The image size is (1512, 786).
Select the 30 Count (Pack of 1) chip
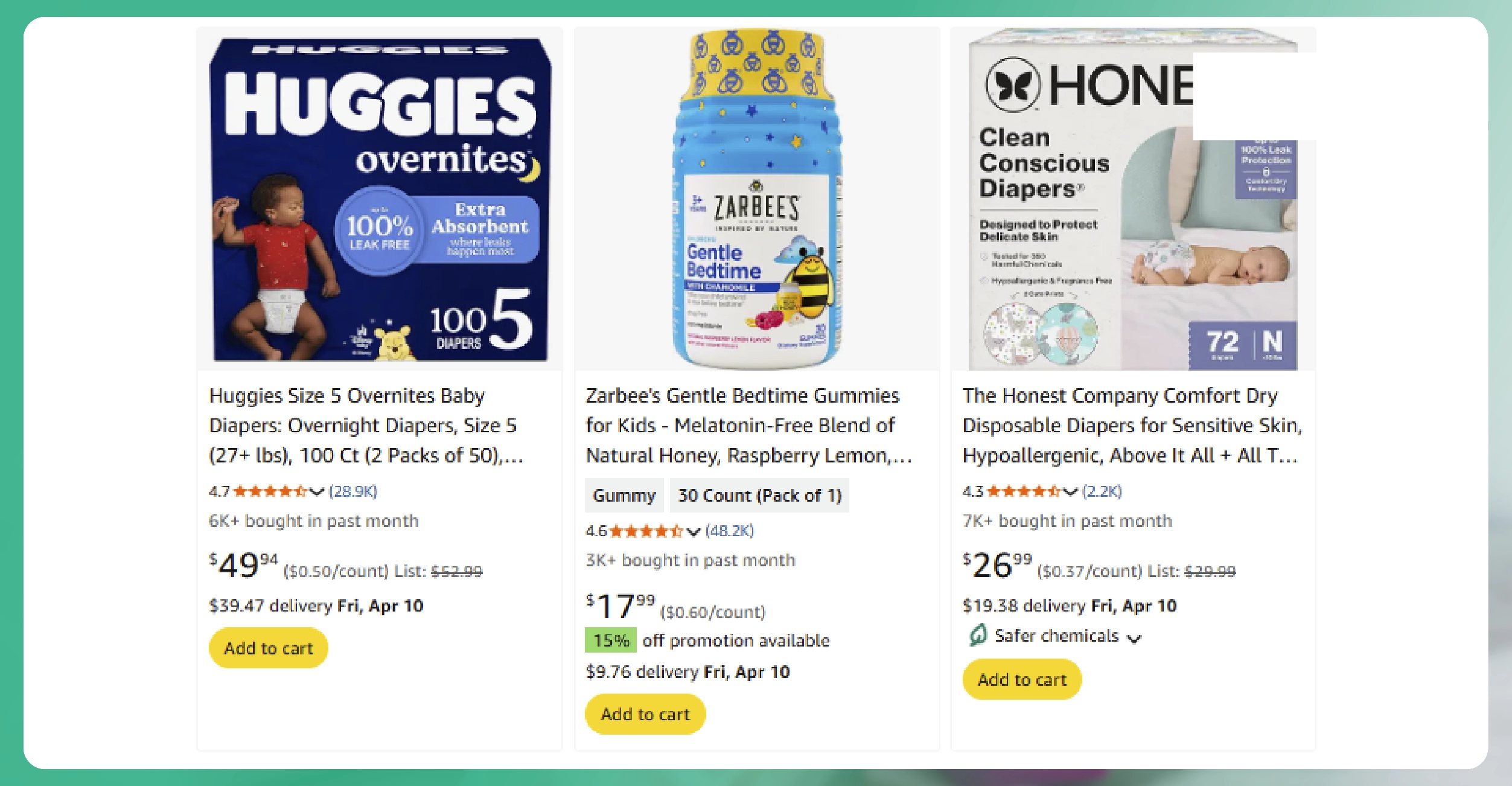759,496
